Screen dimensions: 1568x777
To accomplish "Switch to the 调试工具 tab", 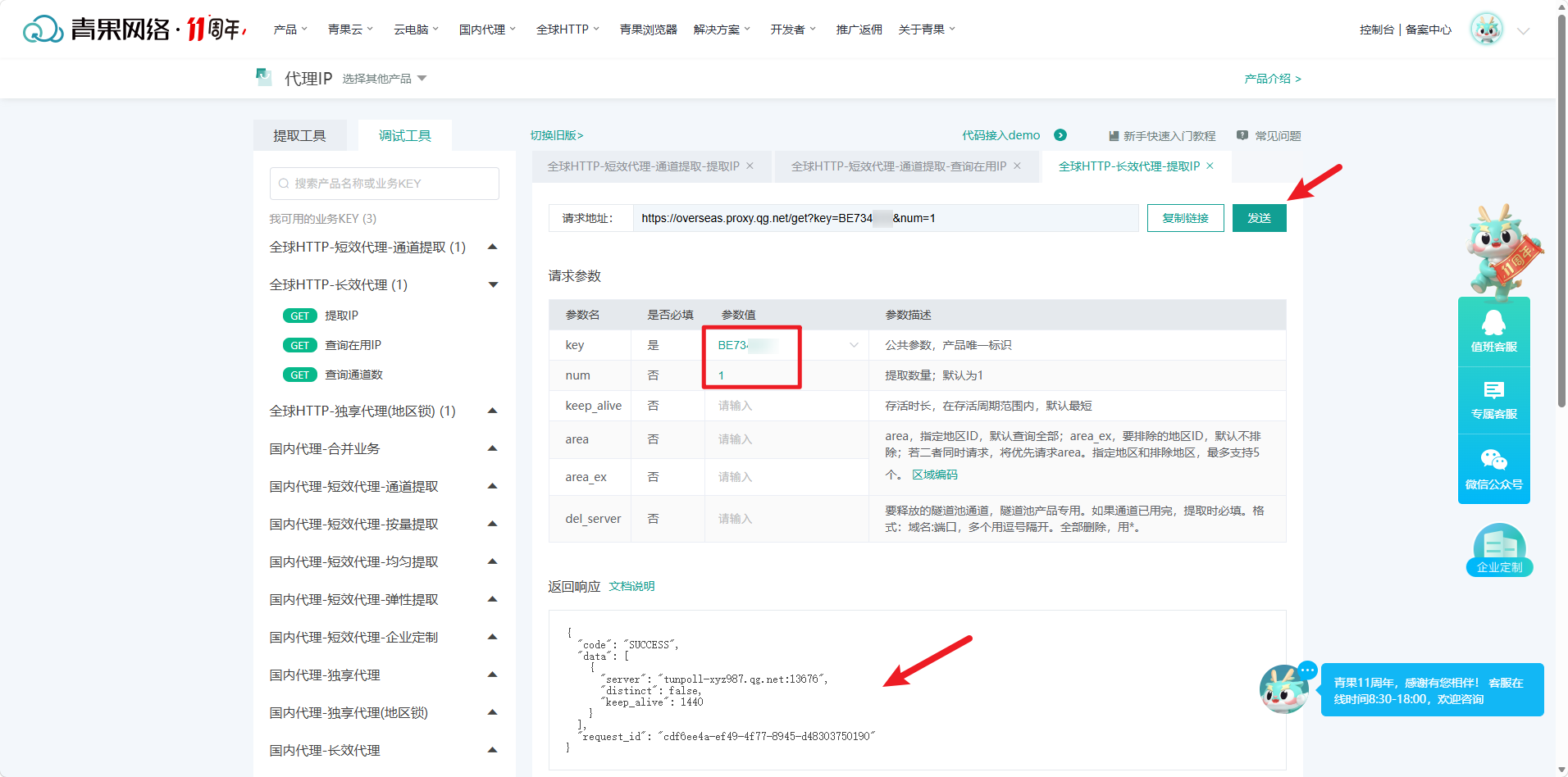I will 404,135.
